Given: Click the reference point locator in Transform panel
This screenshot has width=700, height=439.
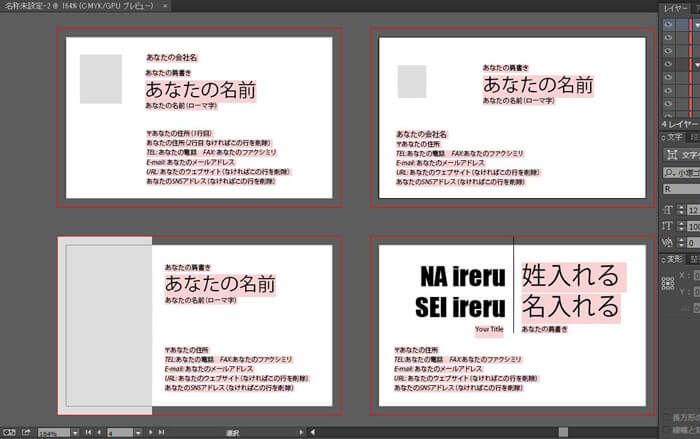Looking at the screenshot, I should 668,283.
